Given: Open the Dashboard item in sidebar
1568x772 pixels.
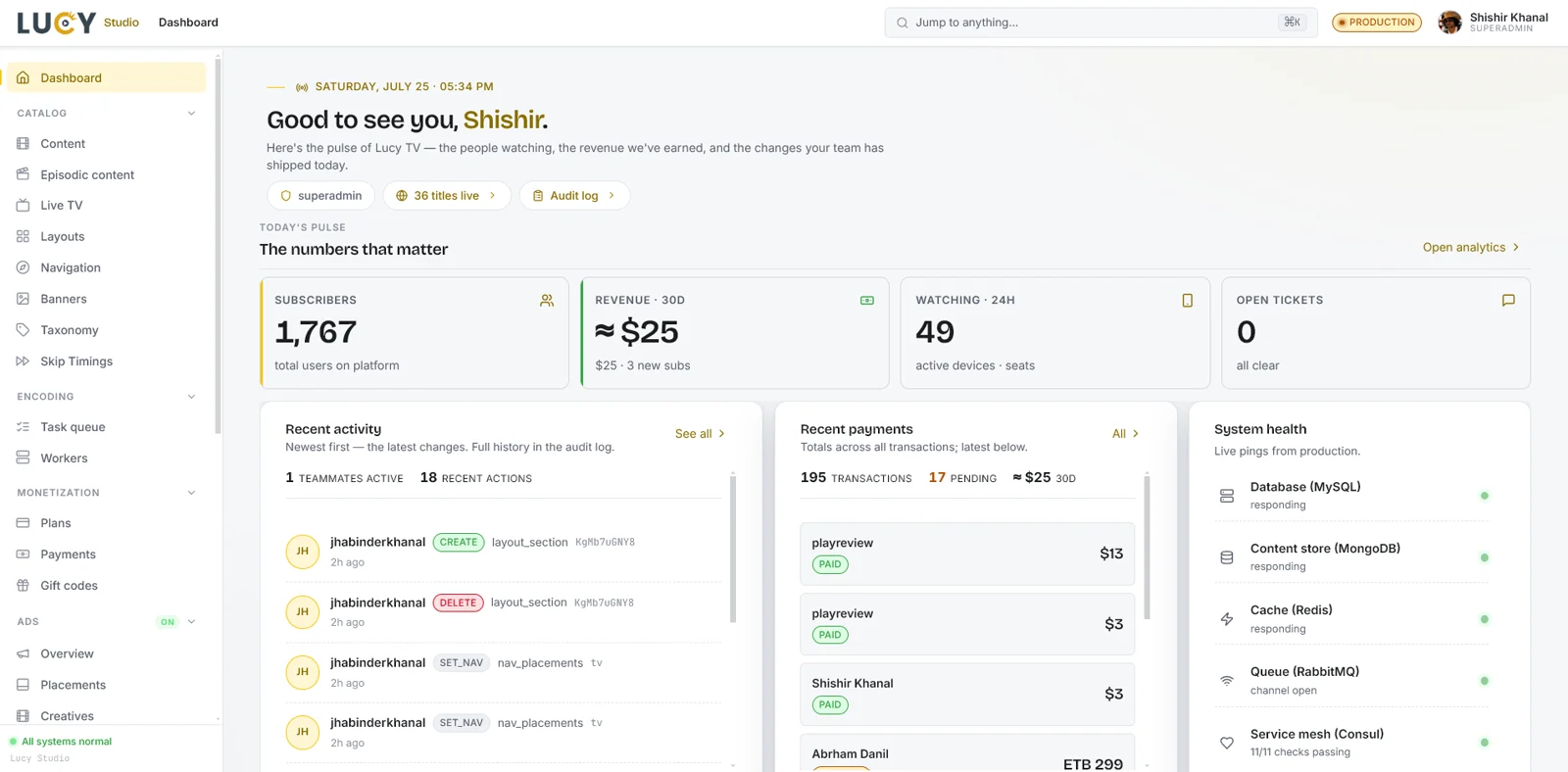Looking at the screenshot, I should 106,78.
